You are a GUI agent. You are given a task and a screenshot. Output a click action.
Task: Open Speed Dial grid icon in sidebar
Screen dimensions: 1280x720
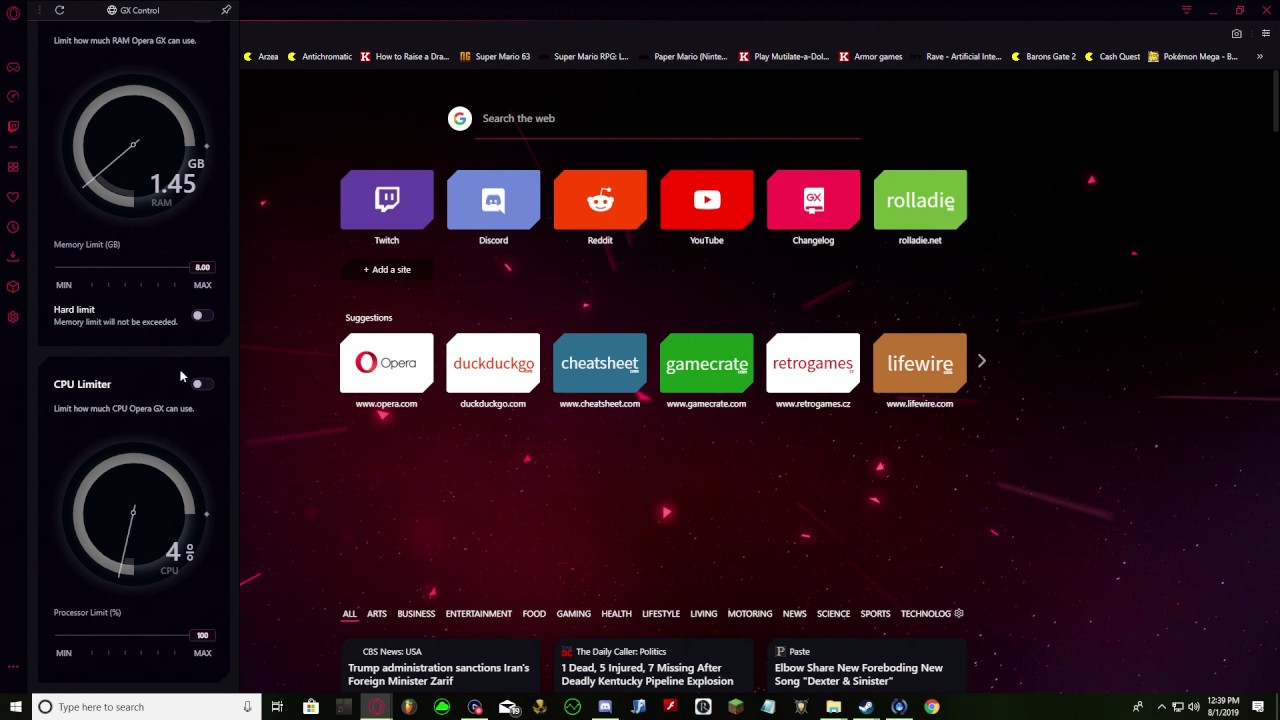click(x=13, y=167)
